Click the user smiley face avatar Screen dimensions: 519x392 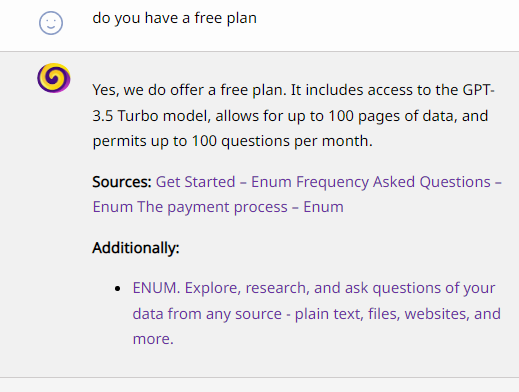click(51, 23)
